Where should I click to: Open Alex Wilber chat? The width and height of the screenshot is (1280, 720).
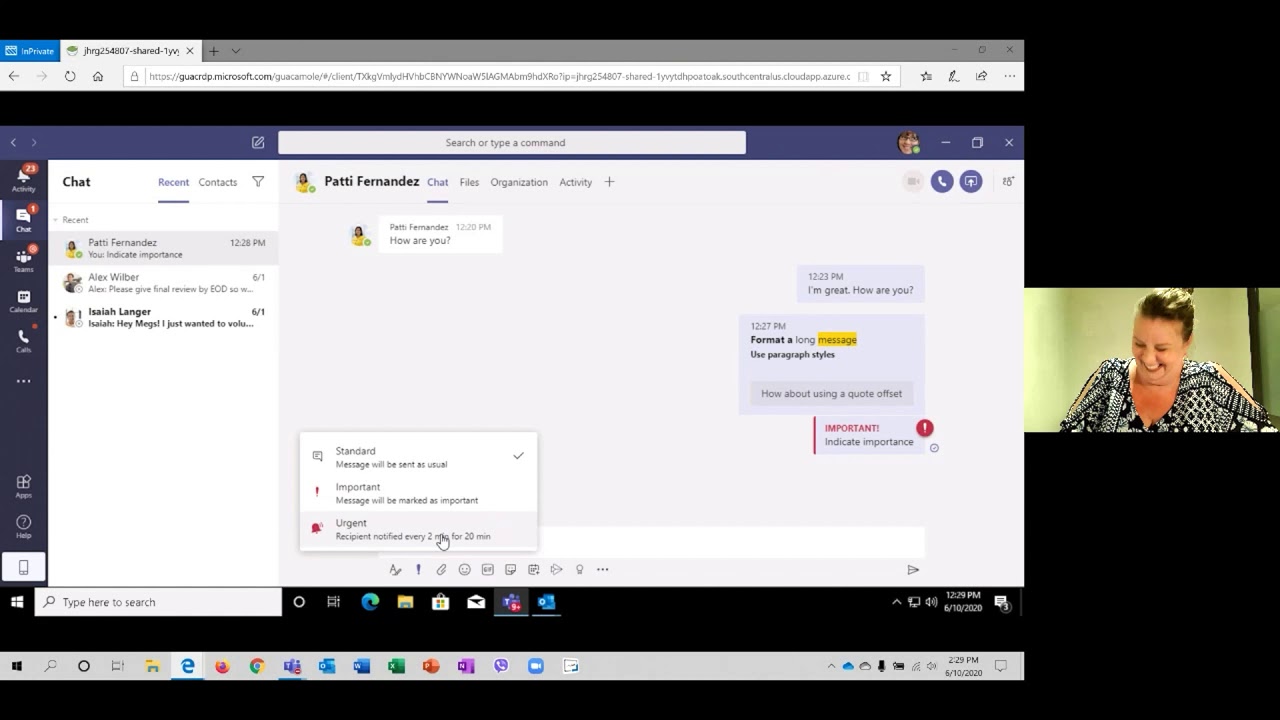click(163, 283)
